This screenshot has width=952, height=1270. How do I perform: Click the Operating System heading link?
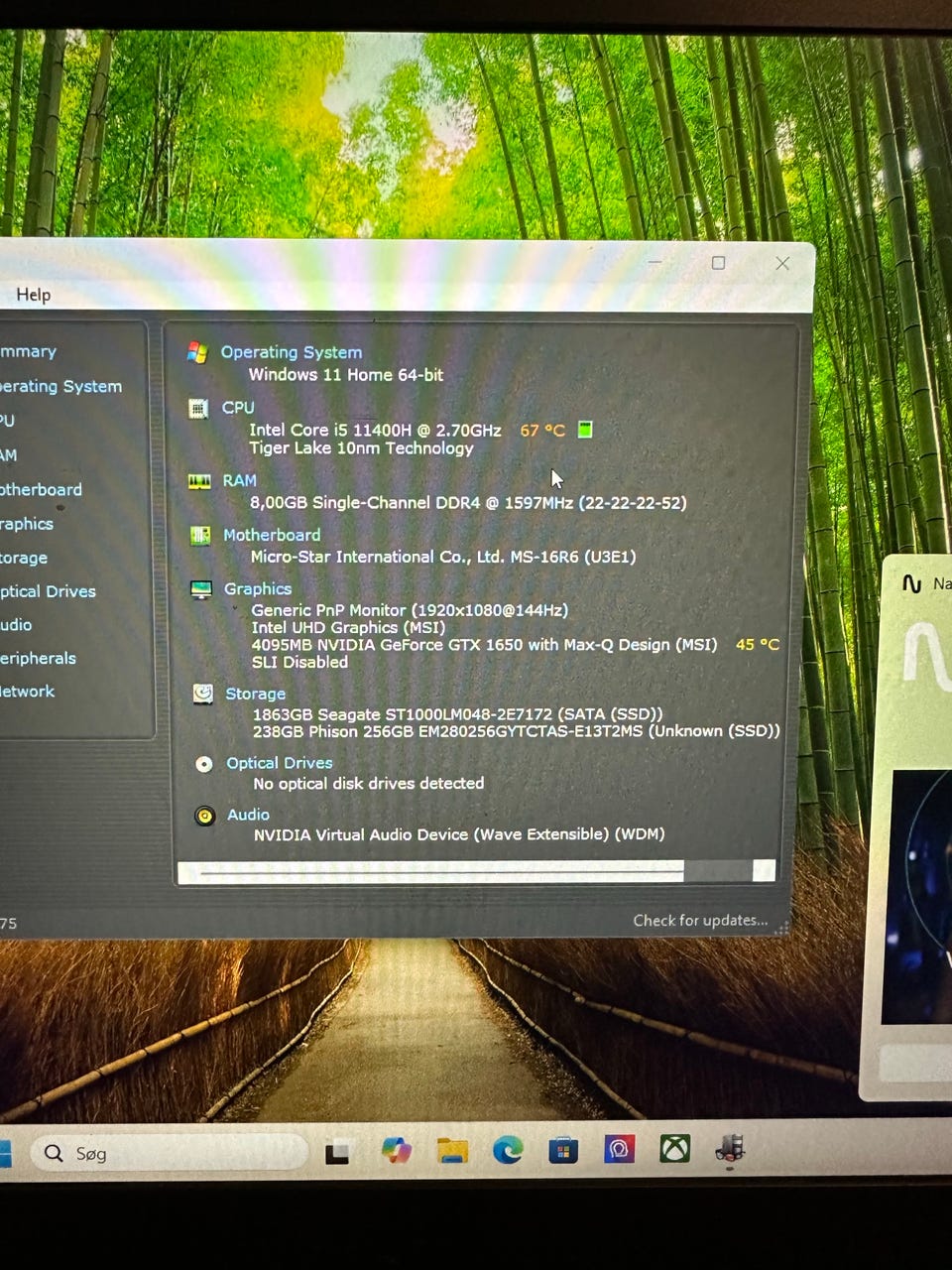click(x=292, y=352)
